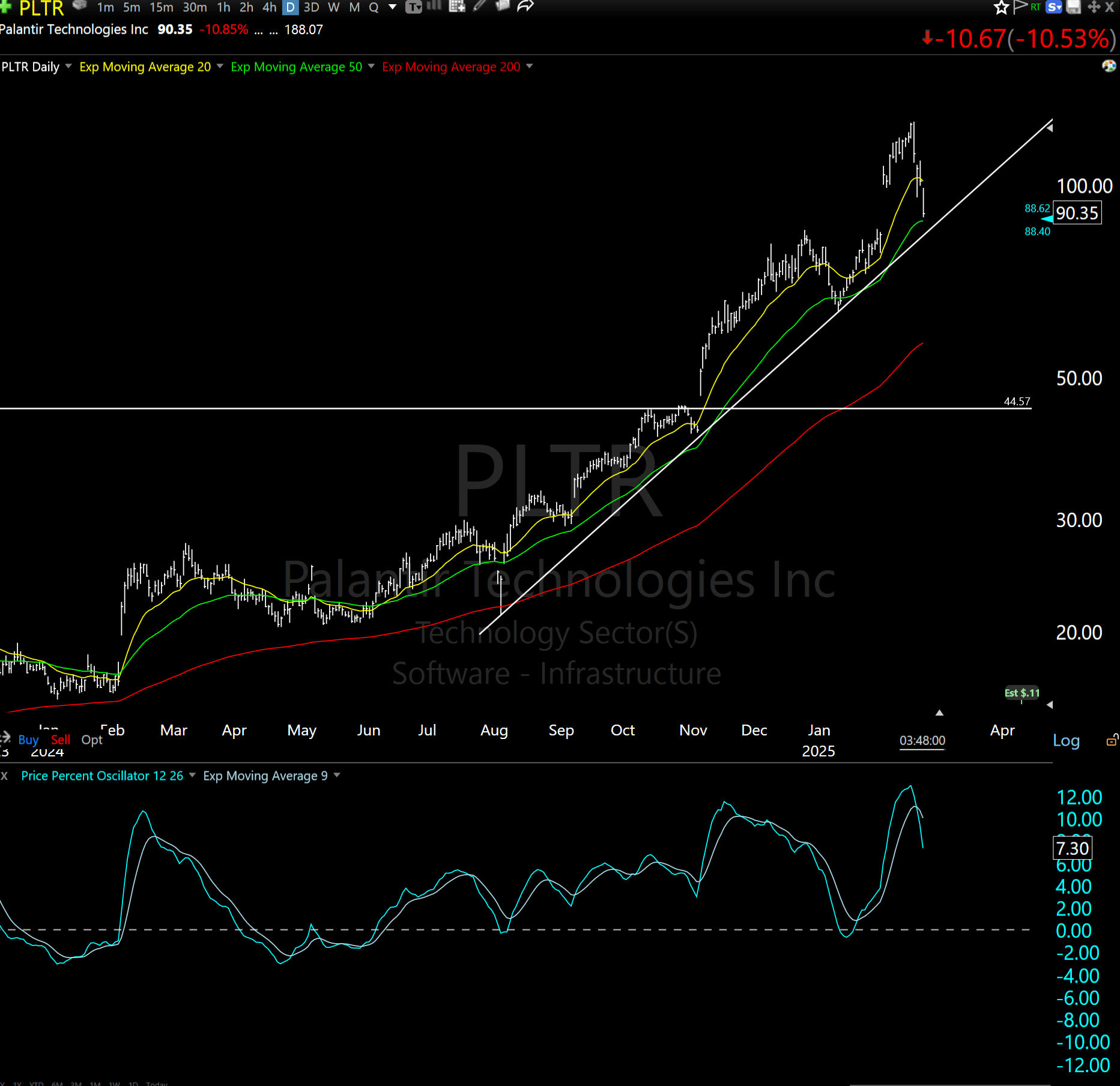The width and height of the screenshot is (1120, 1086).
Task: Click the save floppy disk icon
Action: point(1074,7)
